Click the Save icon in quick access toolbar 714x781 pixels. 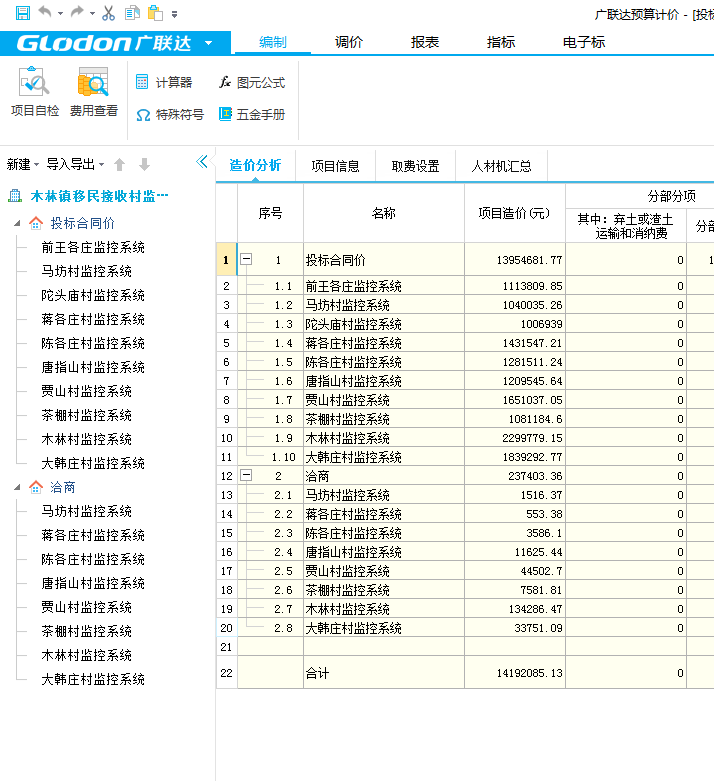(22, 13)
